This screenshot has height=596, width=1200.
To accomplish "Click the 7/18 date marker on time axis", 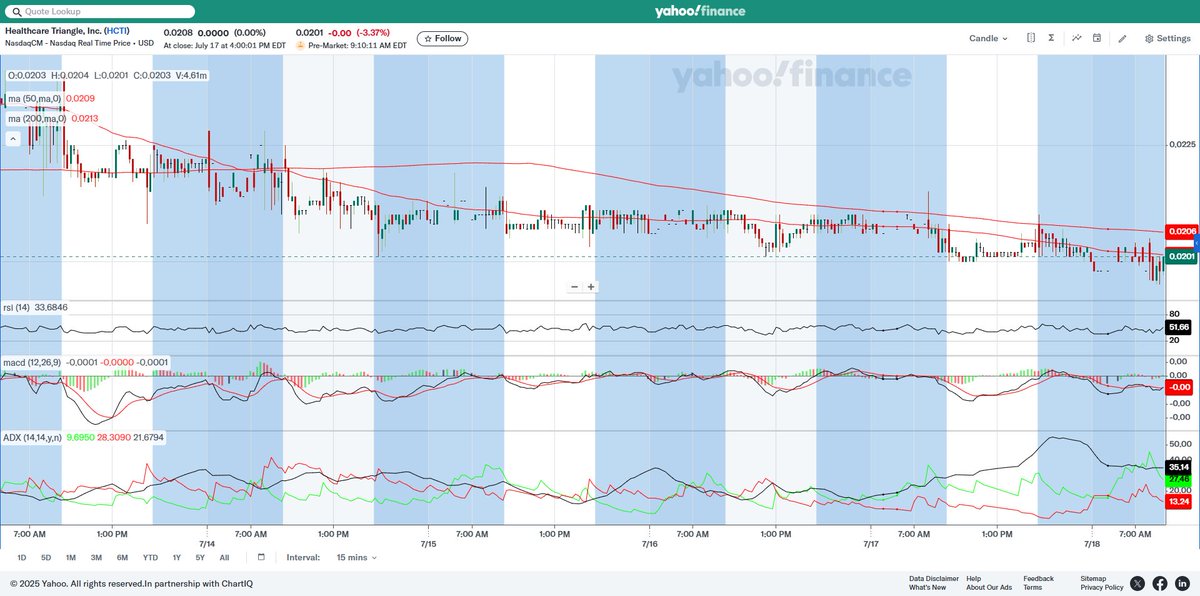I will (x=1092, y=544).
